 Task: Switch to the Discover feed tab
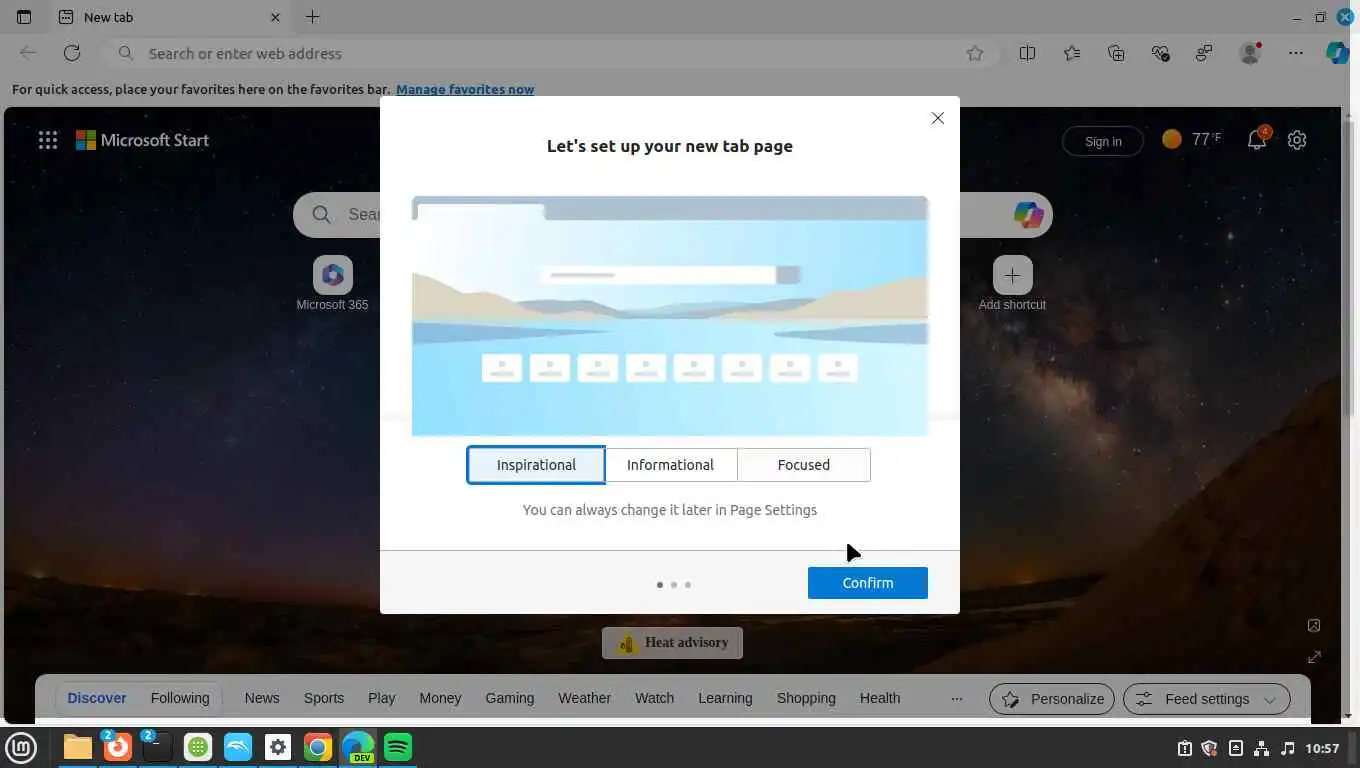pos(97,698)
